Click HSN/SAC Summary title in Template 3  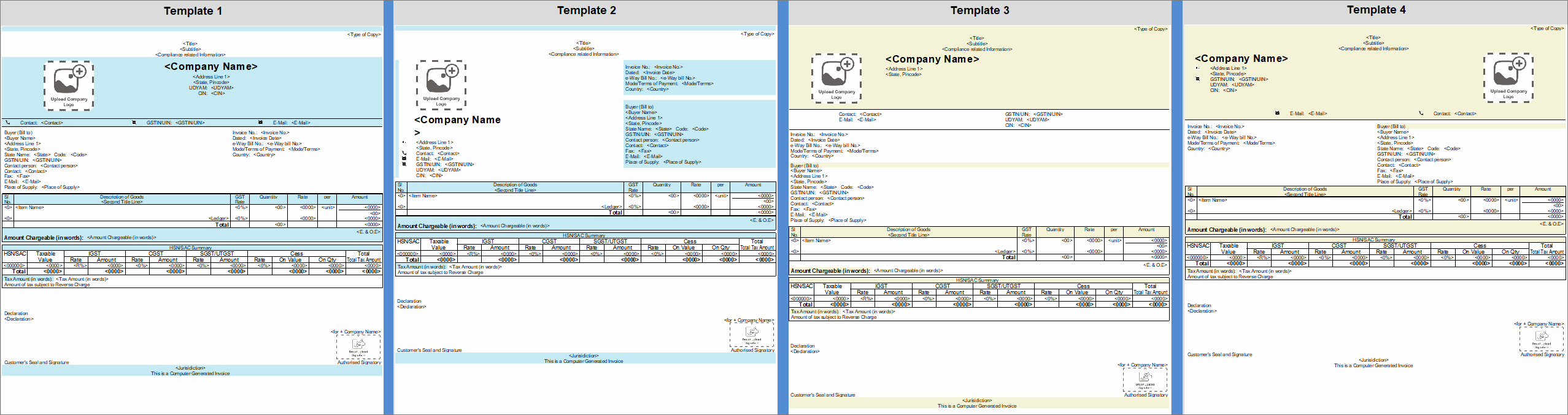coord(977,280)
